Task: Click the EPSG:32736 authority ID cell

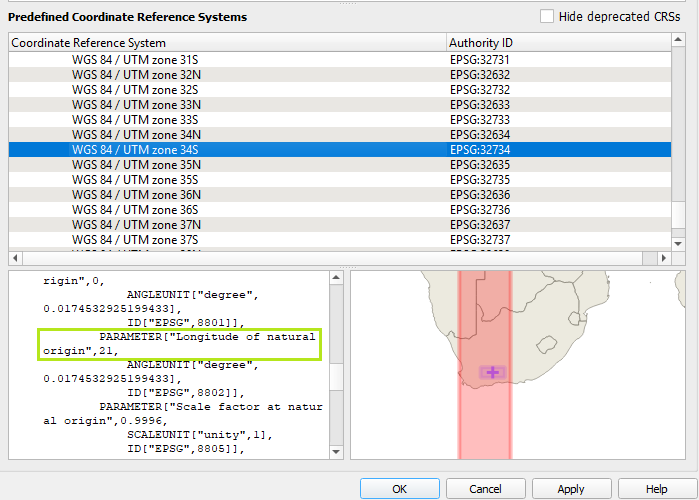Action: tap(480, 210)
